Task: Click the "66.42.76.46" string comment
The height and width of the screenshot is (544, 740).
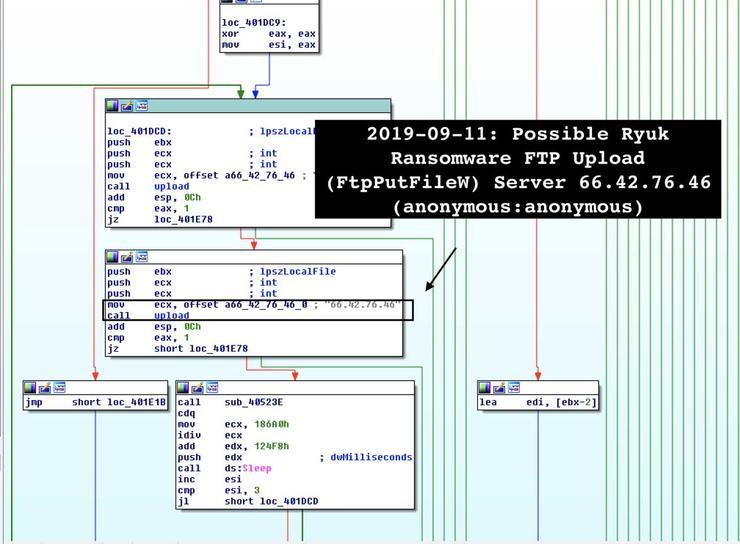Action: tap(362, 304)
